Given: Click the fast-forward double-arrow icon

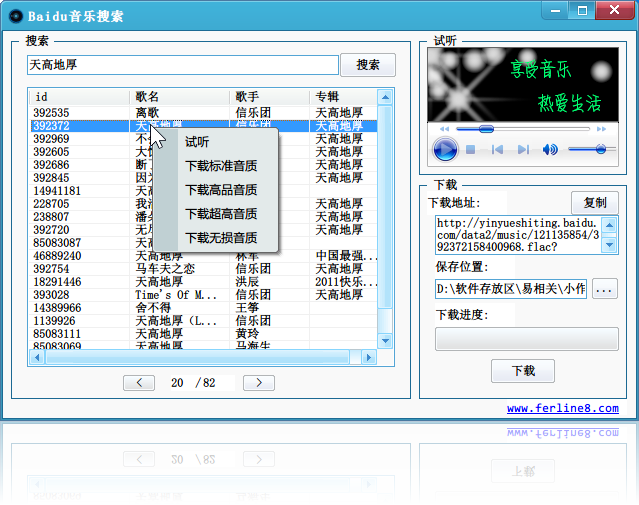Looking at the screenshot, I should point(600,129).
